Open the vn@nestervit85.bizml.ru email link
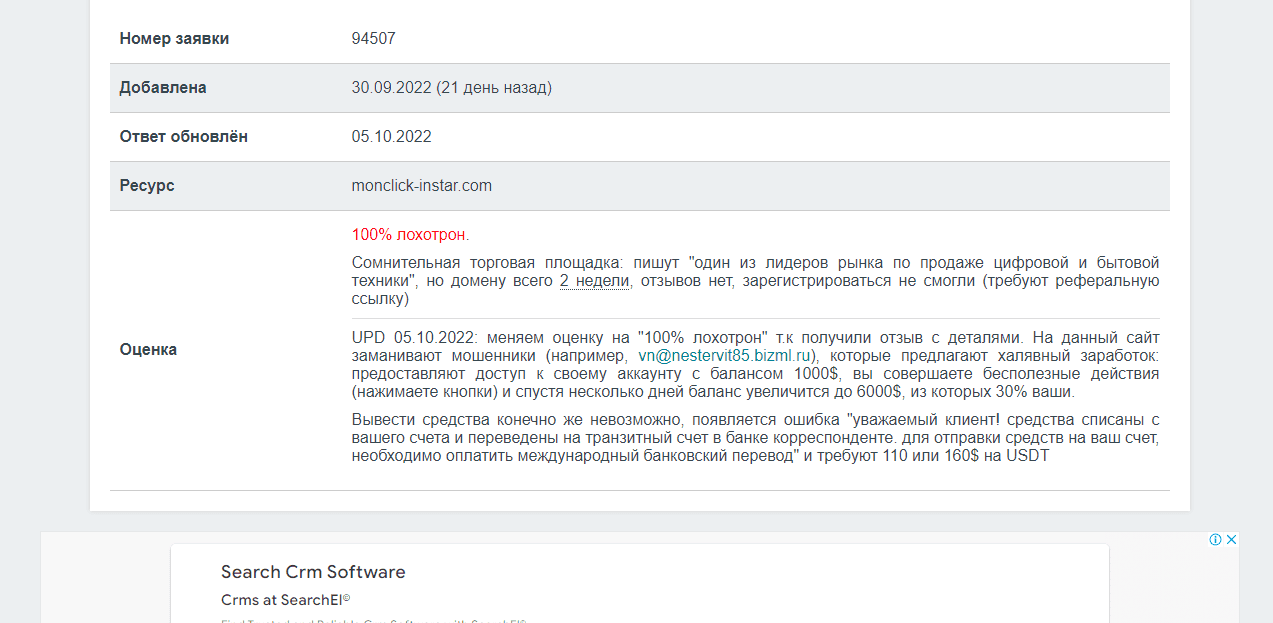 (x=727, y=355)
